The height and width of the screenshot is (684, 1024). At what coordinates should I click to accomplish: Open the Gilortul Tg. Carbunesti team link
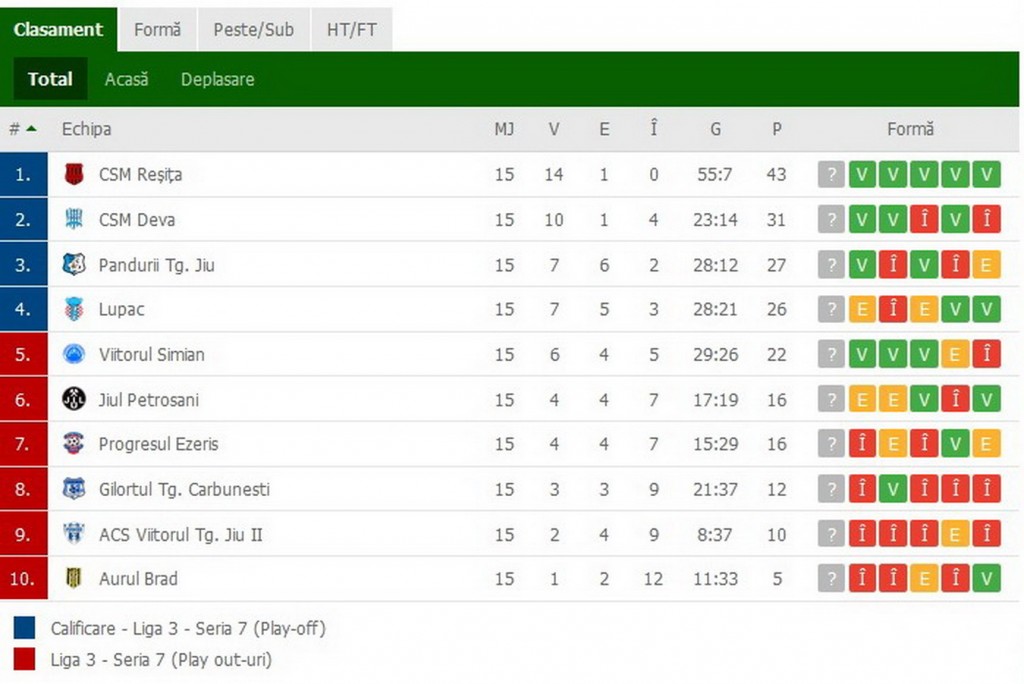point(184,489)
